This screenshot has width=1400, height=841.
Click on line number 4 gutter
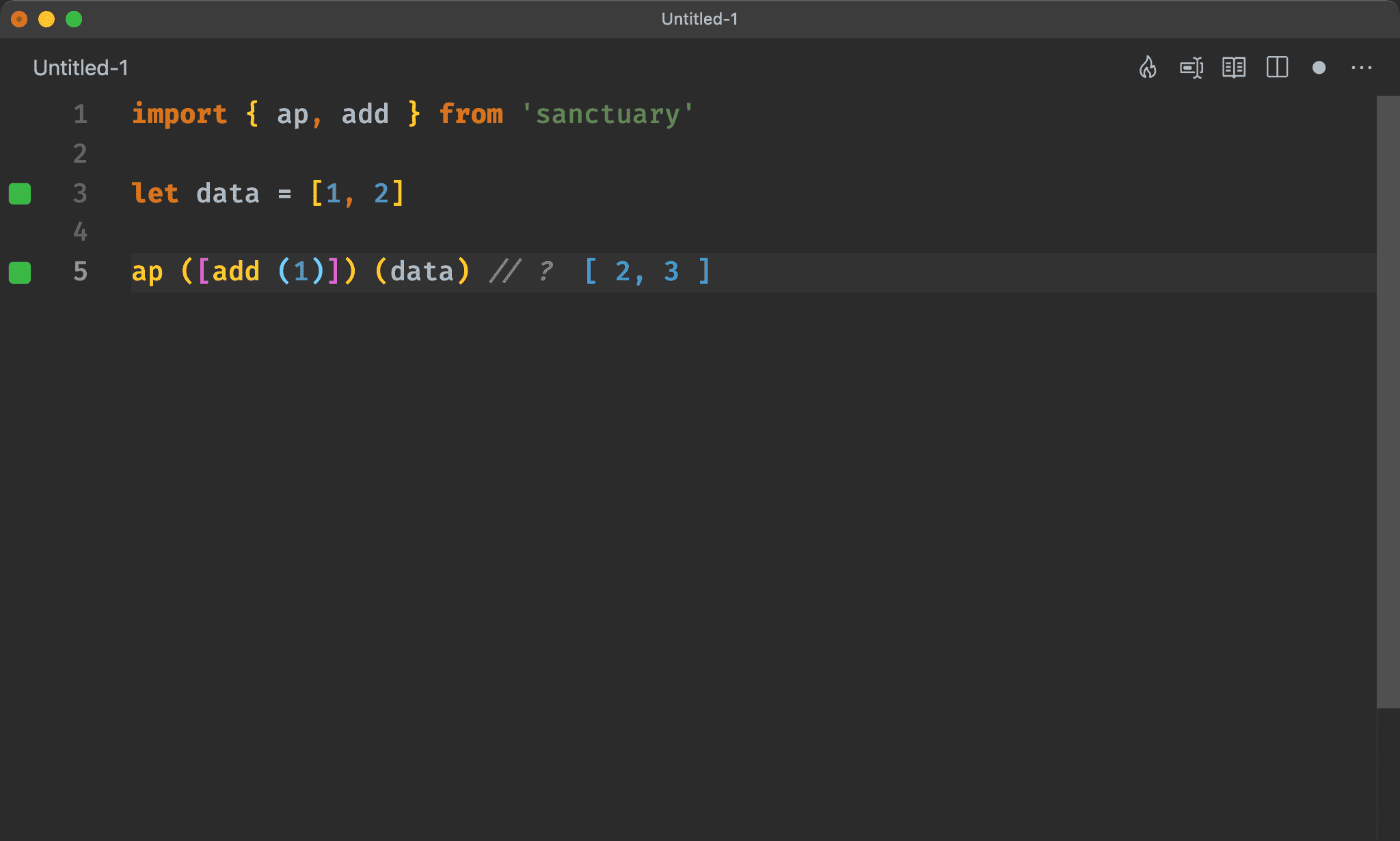click(80, 231)
